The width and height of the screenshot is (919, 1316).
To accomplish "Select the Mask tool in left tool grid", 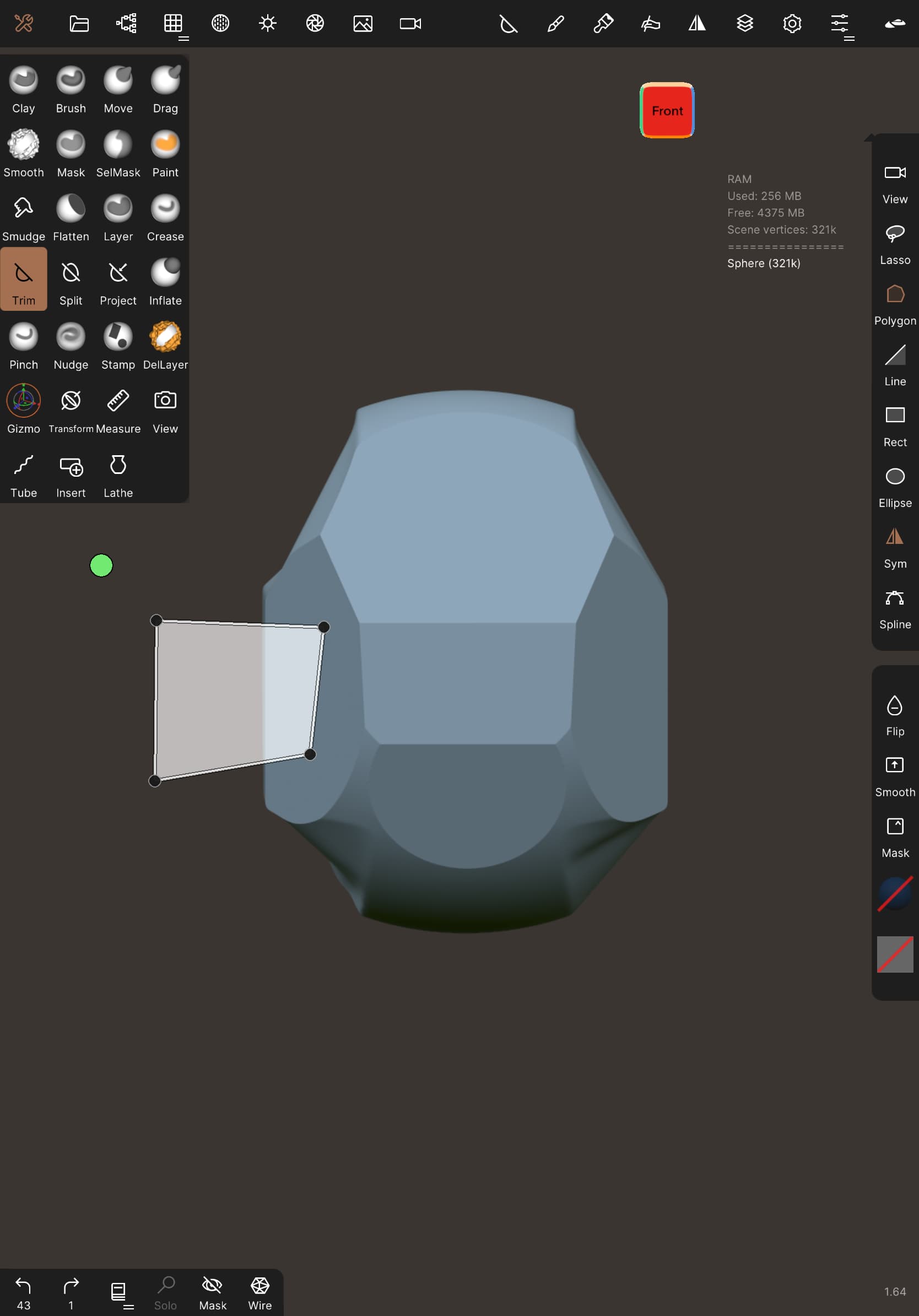I will pyautogui.click(x=71, y=154).
